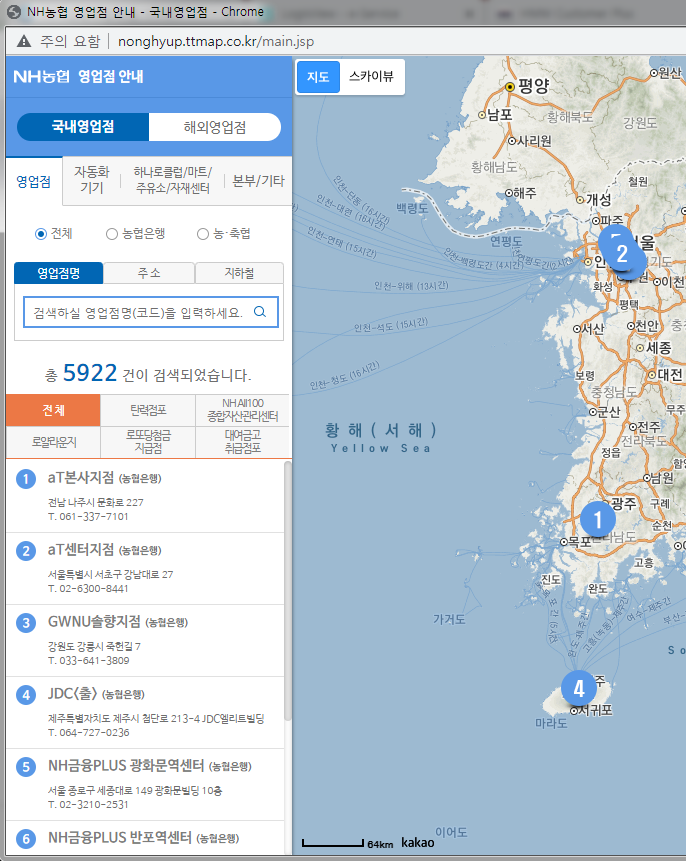This screenshot has width=686, height=861.
Task: Select the 농협은행 radio button
Action: (x=111, y=234)
